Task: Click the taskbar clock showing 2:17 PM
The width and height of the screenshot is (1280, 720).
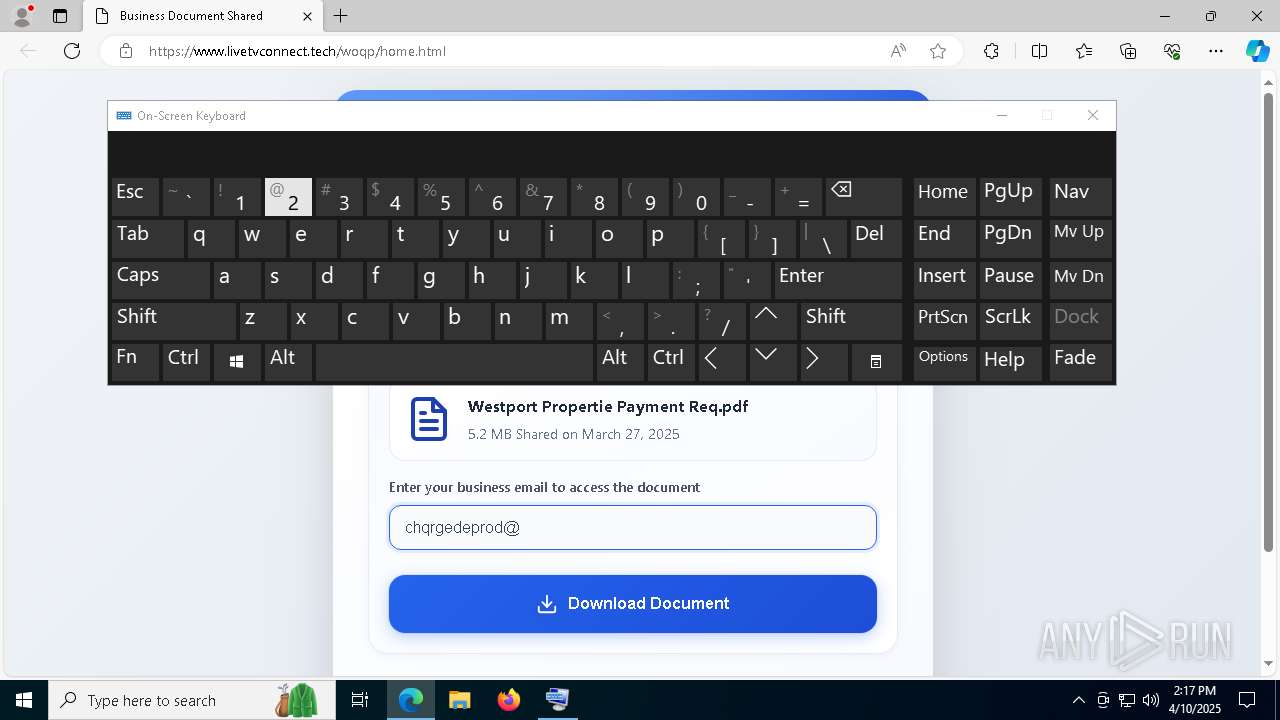Action: (1195, 700)
